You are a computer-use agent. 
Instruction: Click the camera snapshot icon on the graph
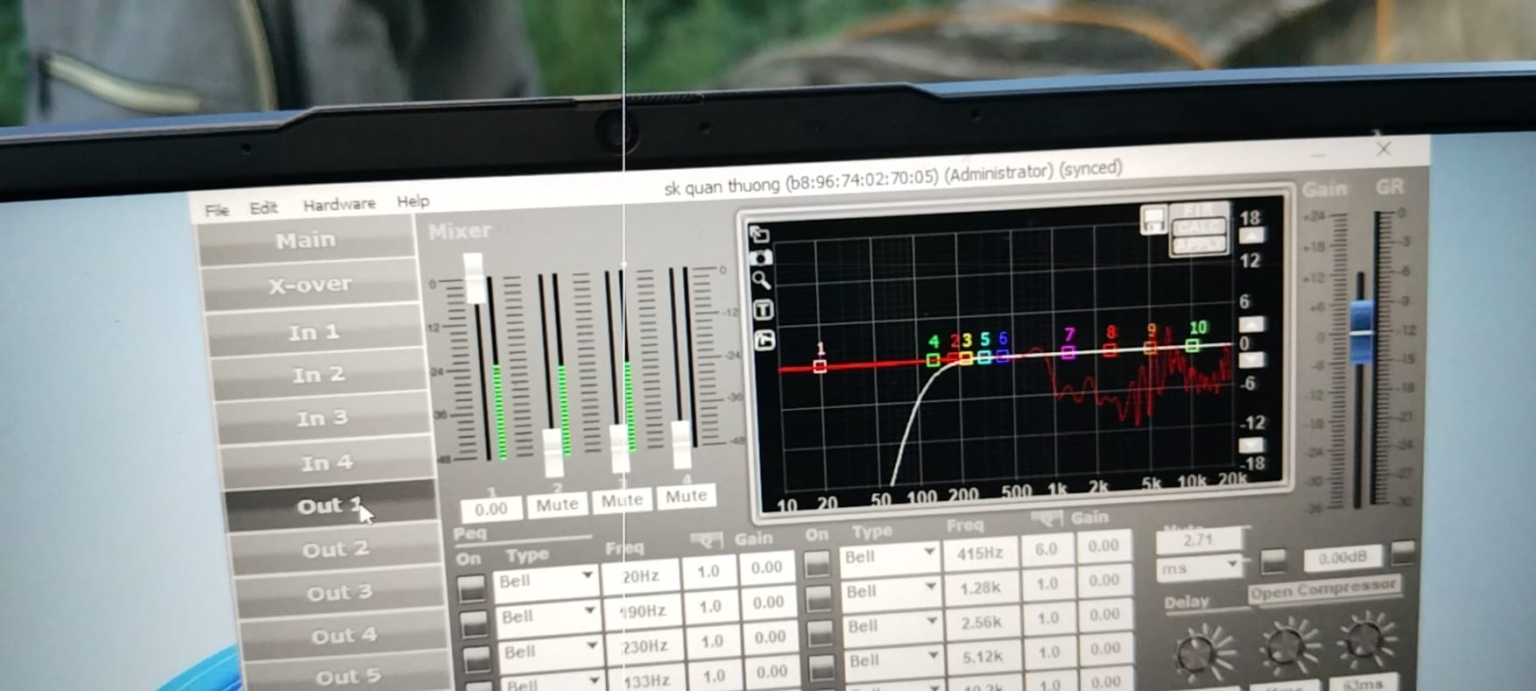point(760,258)
